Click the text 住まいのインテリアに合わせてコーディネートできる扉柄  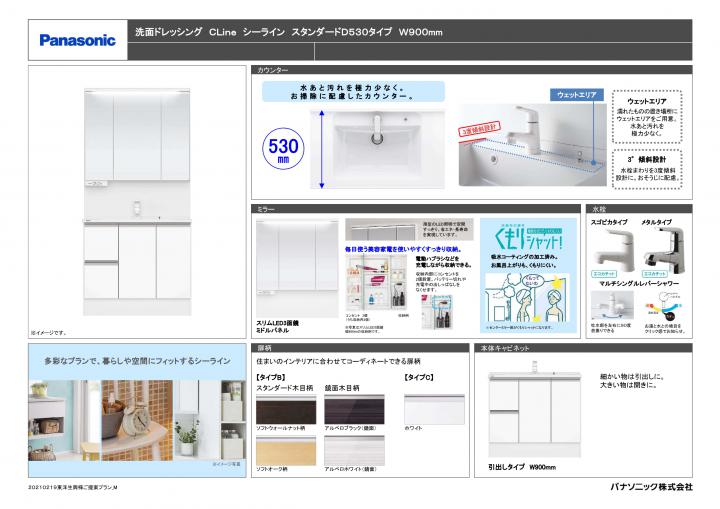pyautogui.click(x=338, y=362)
